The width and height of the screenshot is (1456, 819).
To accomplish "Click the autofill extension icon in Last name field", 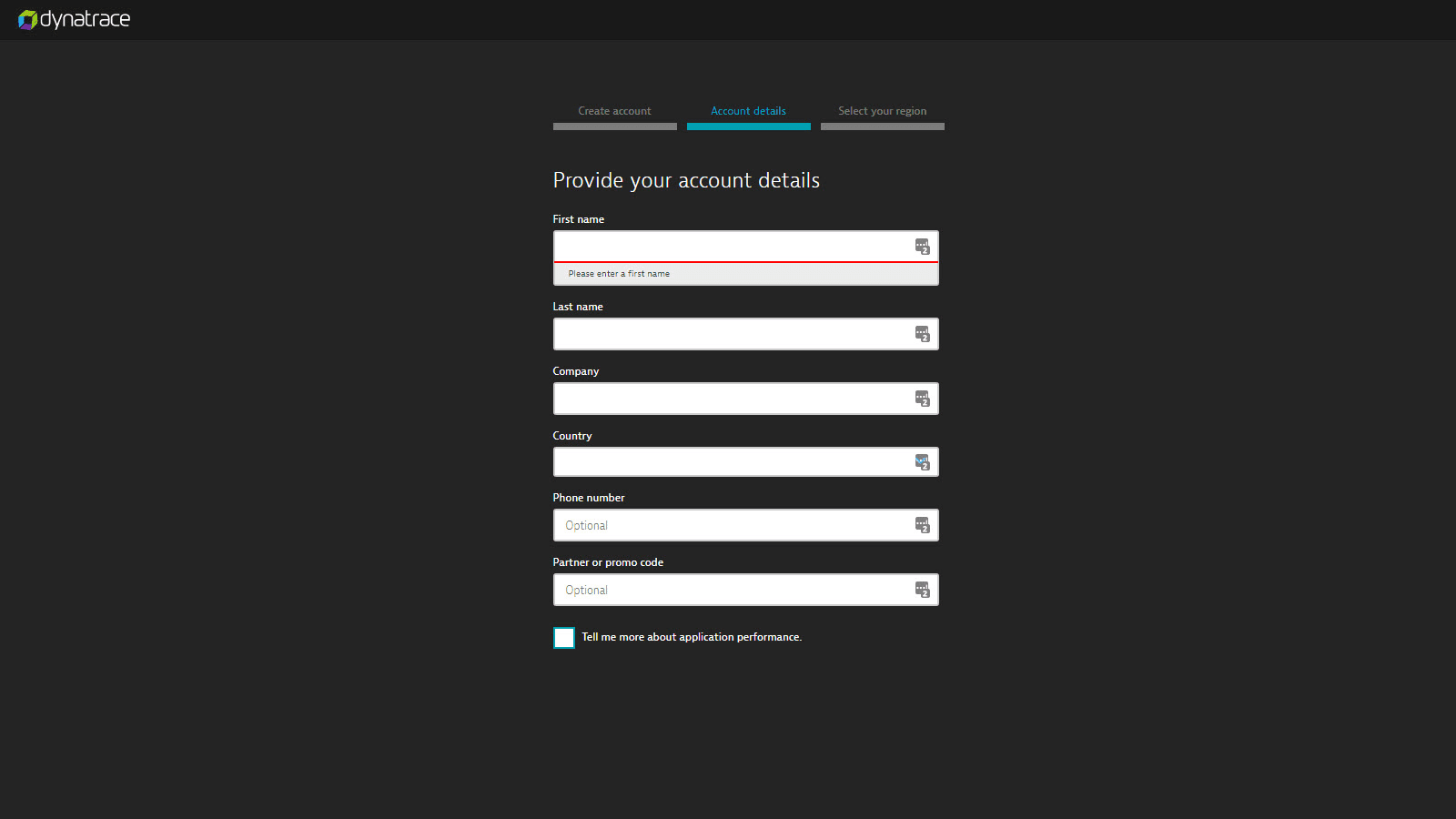I will [x=923, y=334].
